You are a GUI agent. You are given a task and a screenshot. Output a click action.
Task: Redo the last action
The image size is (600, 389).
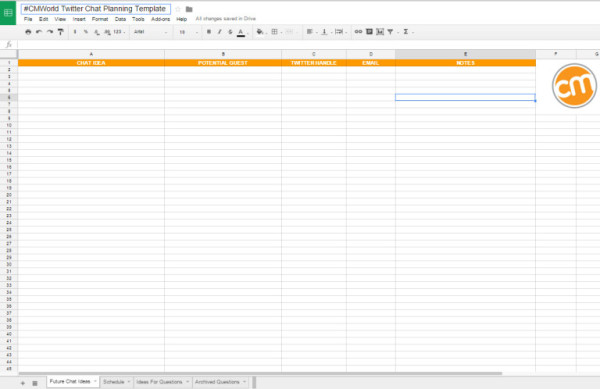[49, 32]
